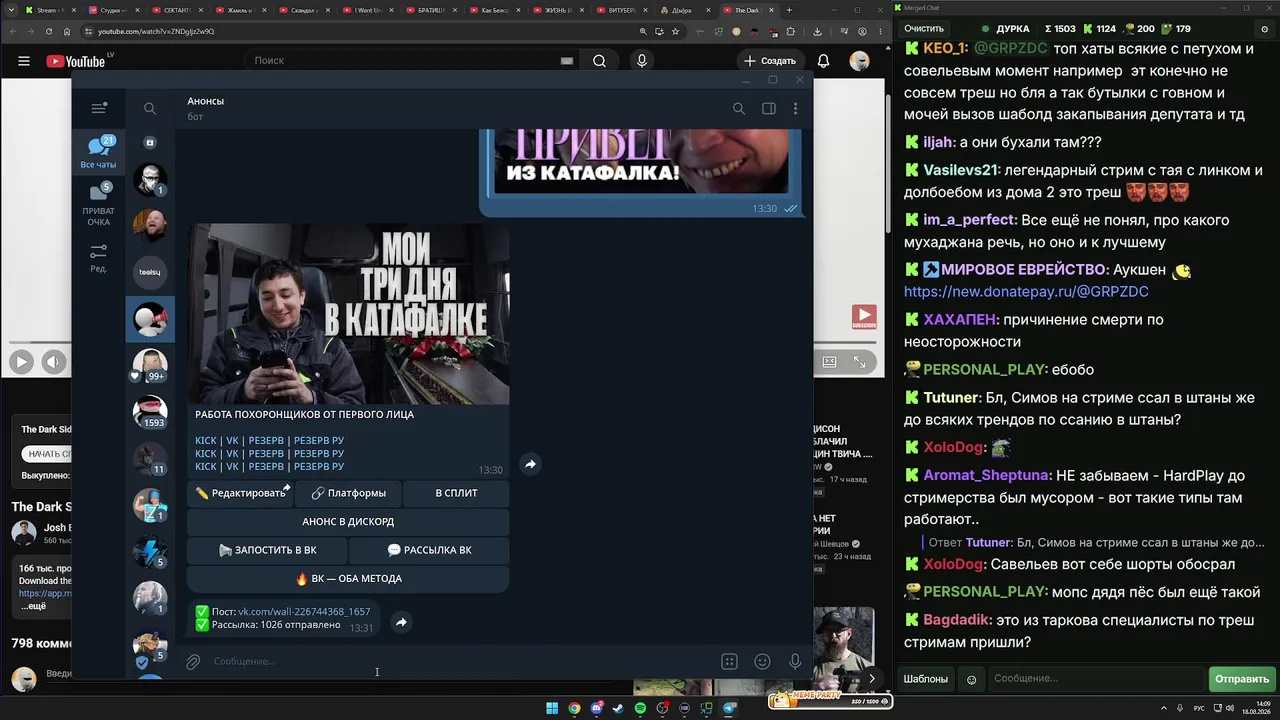Go to the YouTube home logo
Screen dimensions: 1280x720
pyautogui.click(x=76, y=61)
